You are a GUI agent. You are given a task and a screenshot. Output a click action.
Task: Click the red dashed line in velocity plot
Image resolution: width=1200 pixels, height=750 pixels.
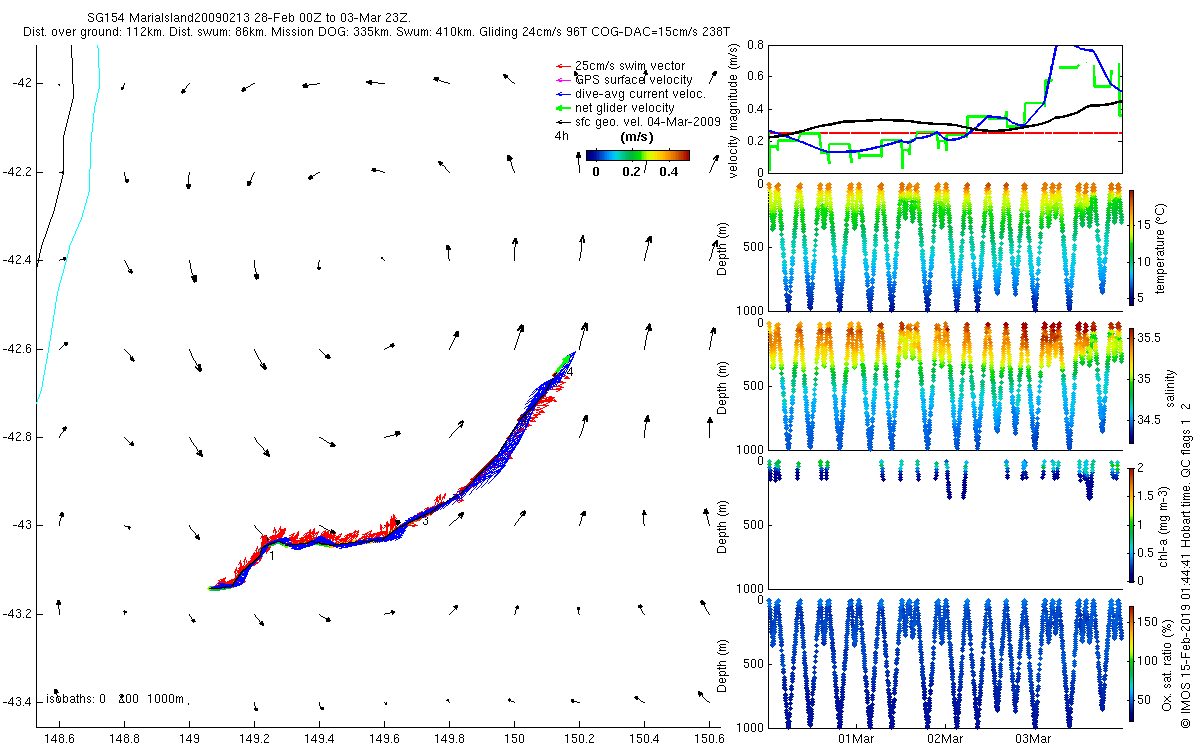click(x=944, y=133)
